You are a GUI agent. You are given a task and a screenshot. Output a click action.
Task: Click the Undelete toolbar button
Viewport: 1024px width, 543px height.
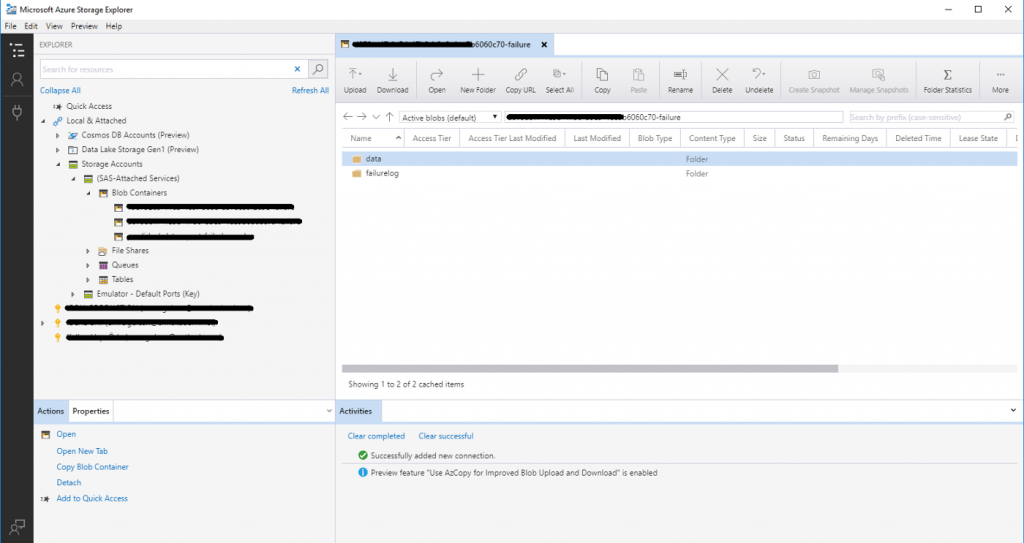pos(759,80)
